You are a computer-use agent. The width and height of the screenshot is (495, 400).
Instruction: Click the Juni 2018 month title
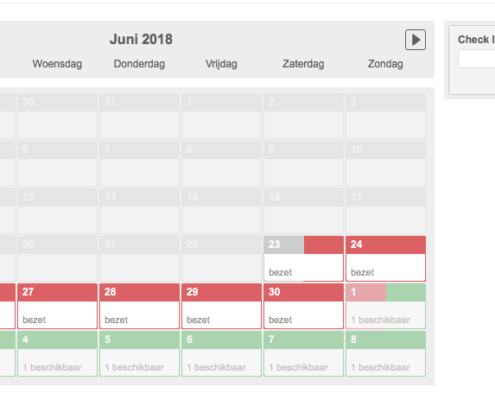[x=141, y=39]
